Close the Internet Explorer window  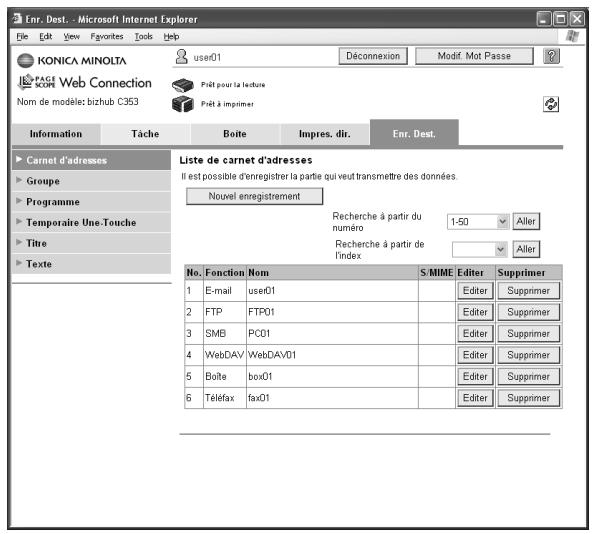577,19
